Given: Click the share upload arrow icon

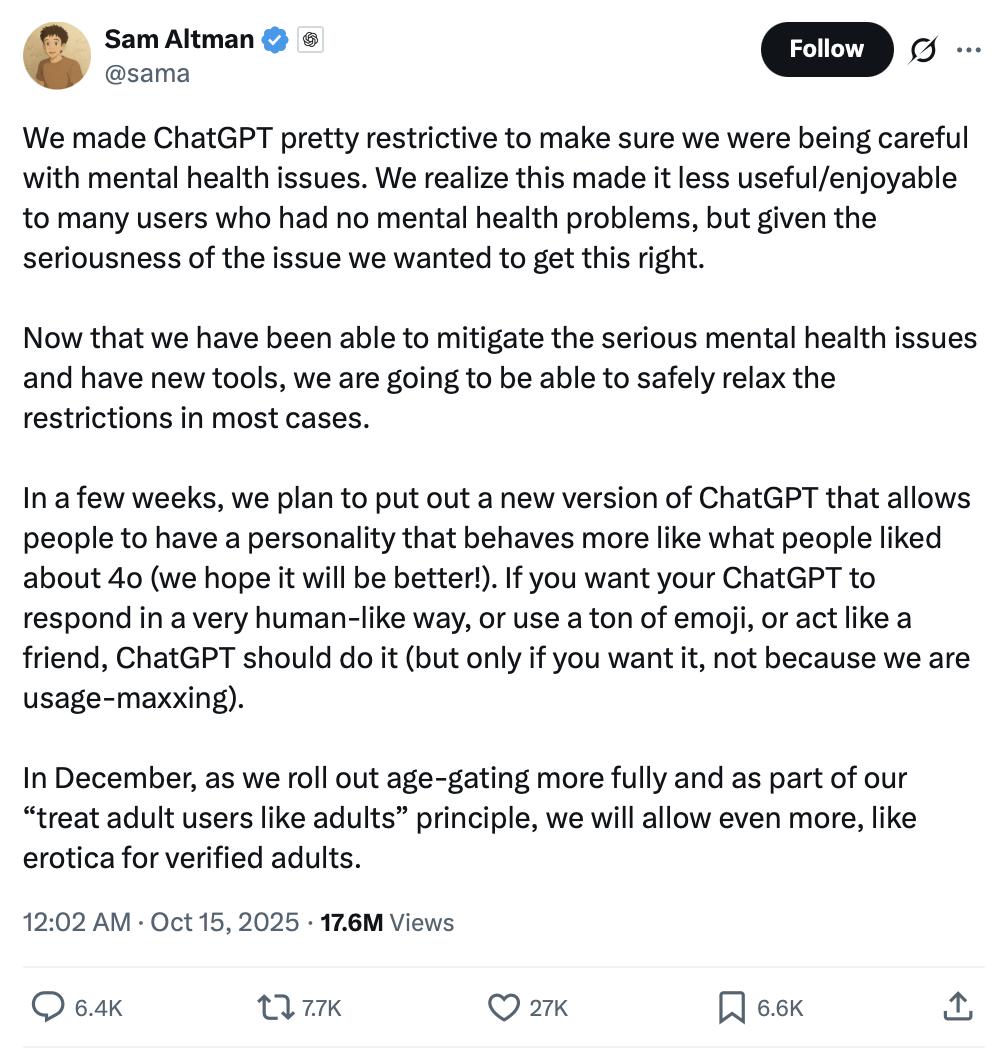Looking at the screenshot, I should 957,1006.
